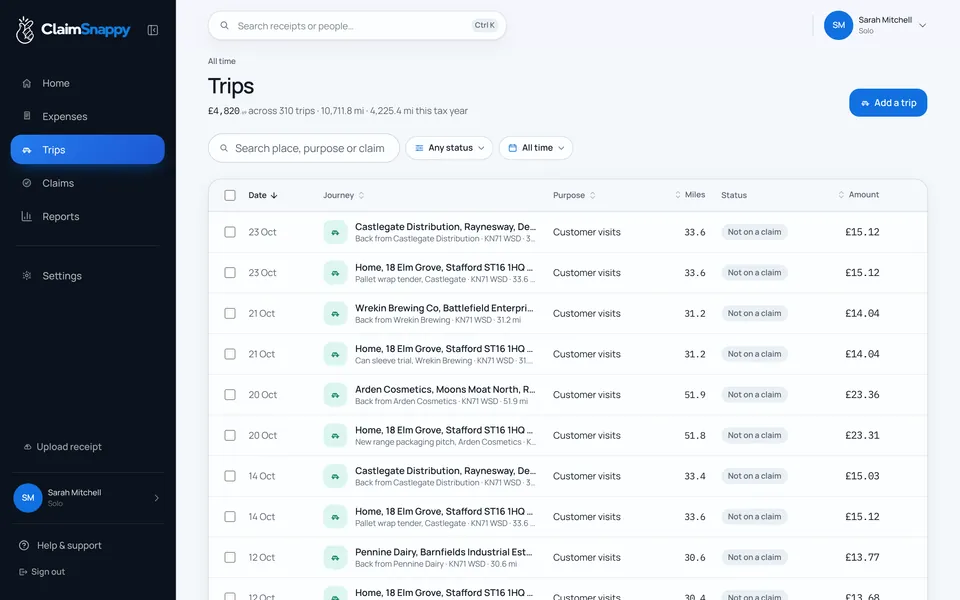The image size is (960, 600).
Task: Go to Home in sidebar
Action: point(88,83)
